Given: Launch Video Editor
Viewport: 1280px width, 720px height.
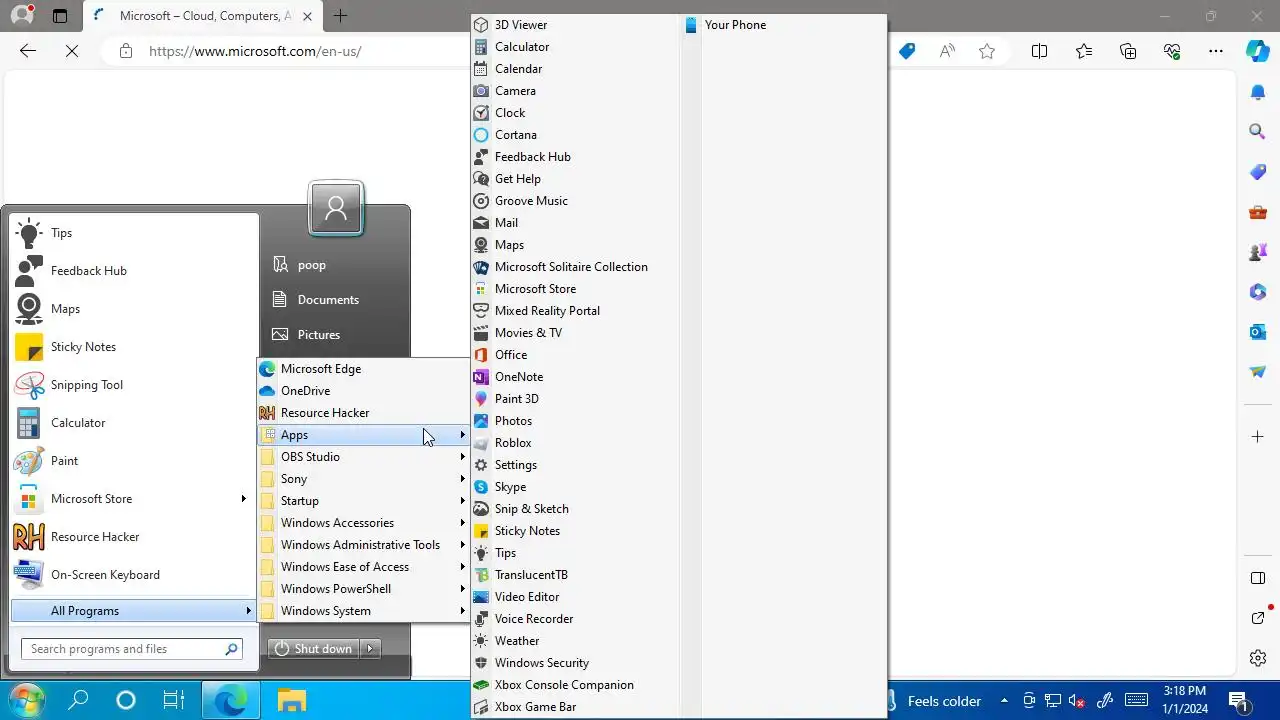Looking at the screenshot, I should point(575,597).
